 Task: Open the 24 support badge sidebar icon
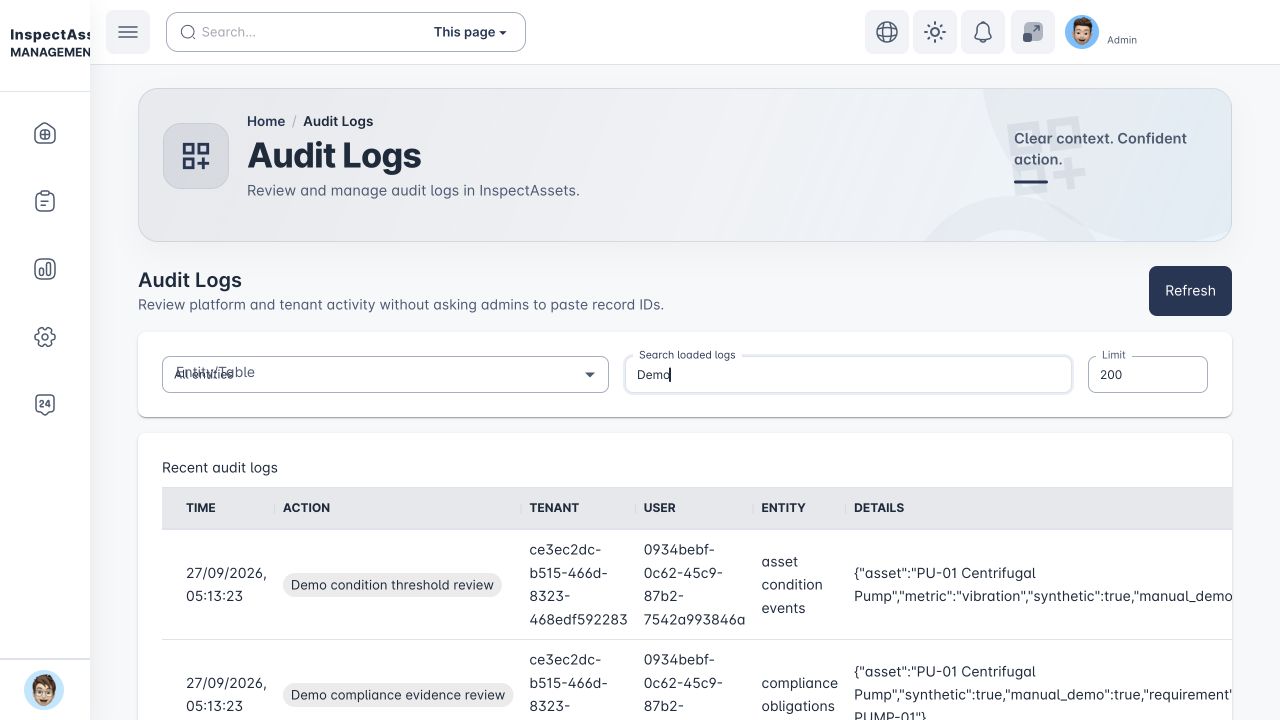[45, 404]
